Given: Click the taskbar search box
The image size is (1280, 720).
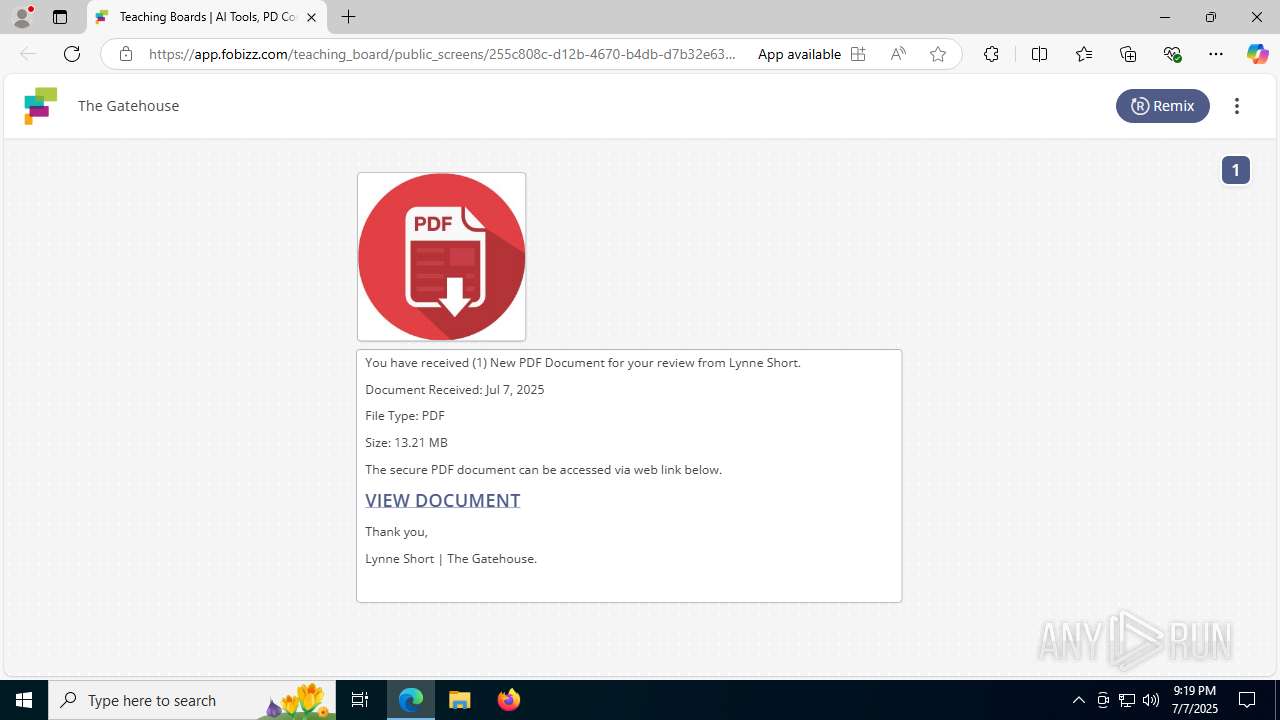Looking at the screenshot, I should [x=192, y=700].
